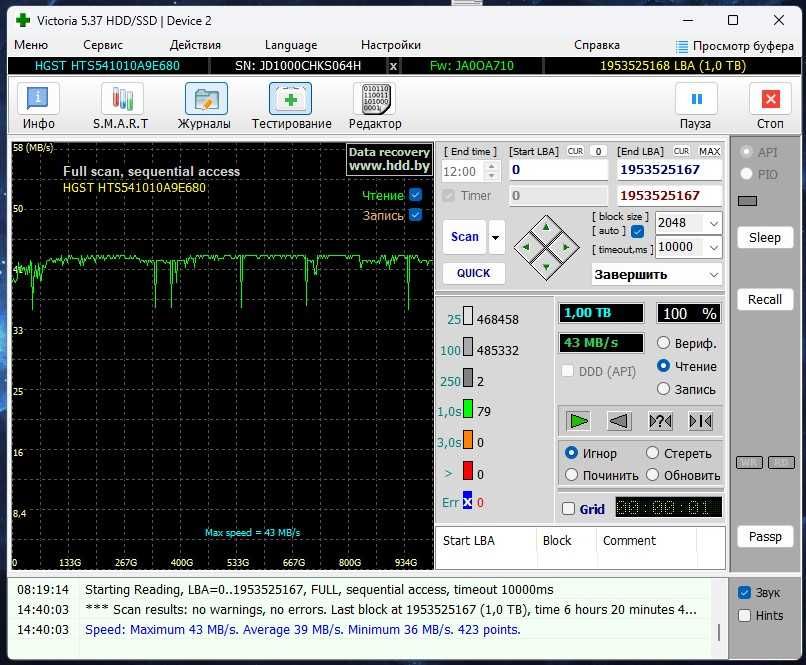The image size is (806, 665).
Task: Open the Настройки menu
Action: tap(391, 45)
